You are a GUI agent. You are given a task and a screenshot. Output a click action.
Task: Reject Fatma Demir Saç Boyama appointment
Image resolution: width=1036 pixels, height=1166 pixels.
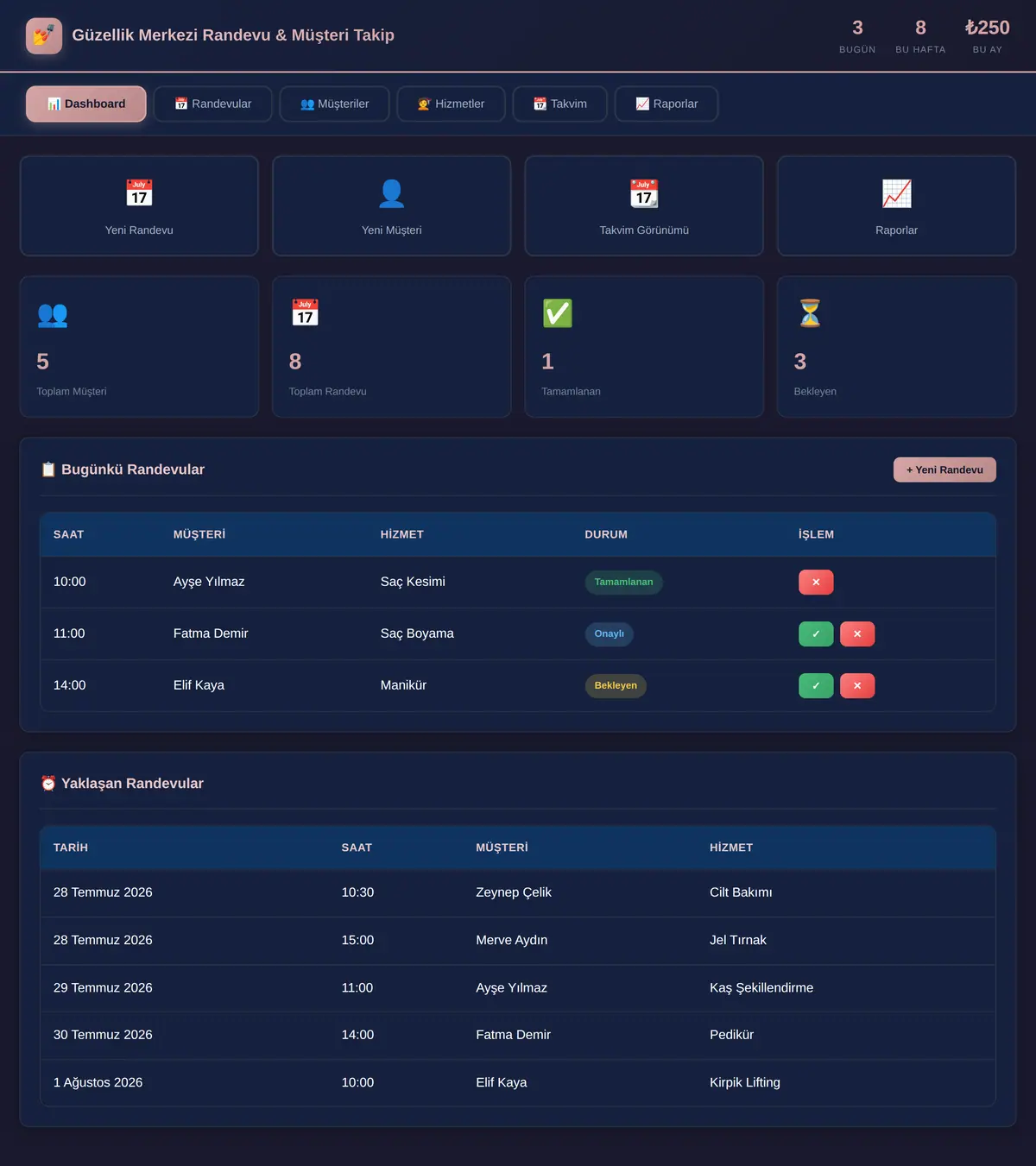[x=857, y=634]
